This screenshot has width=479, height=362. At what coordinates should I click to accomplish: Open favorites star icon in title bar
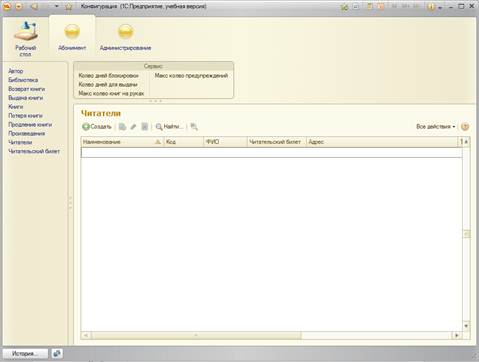click(x=68, y=6)
